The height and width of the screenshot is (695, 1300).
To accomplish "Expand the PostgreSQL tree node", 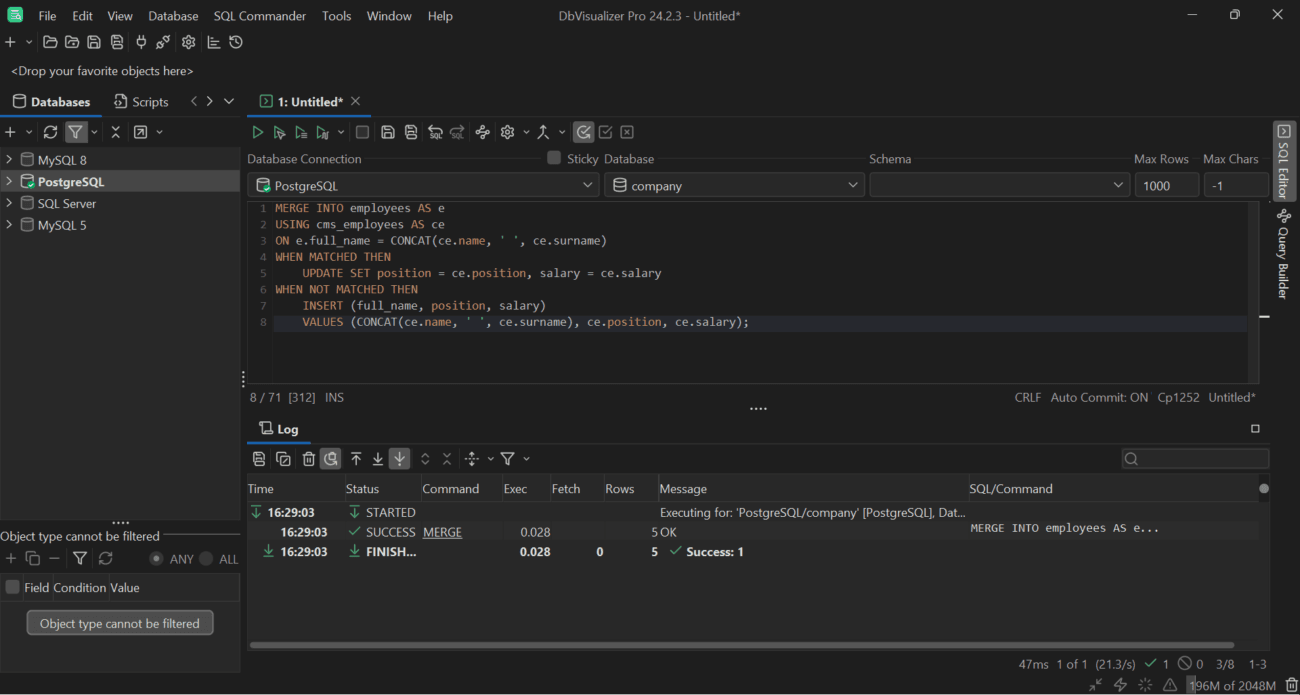I will (8, 180).
